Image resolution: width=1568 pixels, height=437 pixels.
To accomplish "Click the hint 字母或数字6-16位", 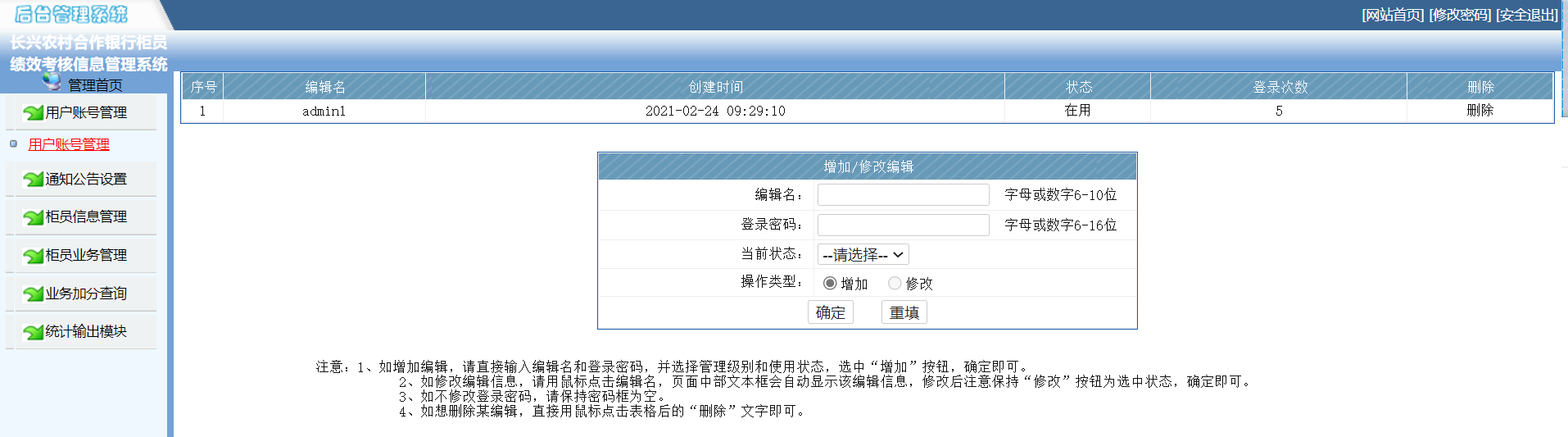I will (1061, 225).
